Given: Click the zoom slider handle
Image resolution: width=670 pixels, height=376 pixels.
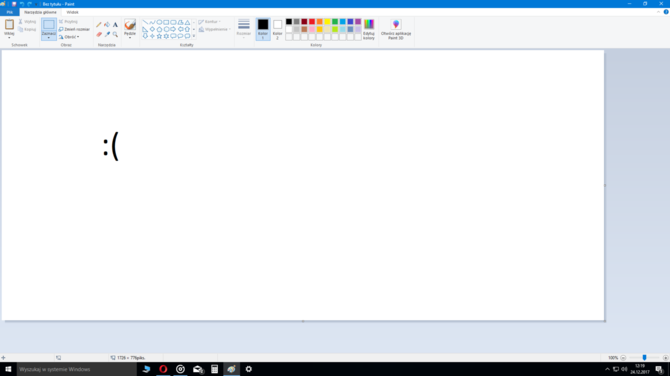Looking at the screenshot, I should pyautogui.click(x=644, y=358).
